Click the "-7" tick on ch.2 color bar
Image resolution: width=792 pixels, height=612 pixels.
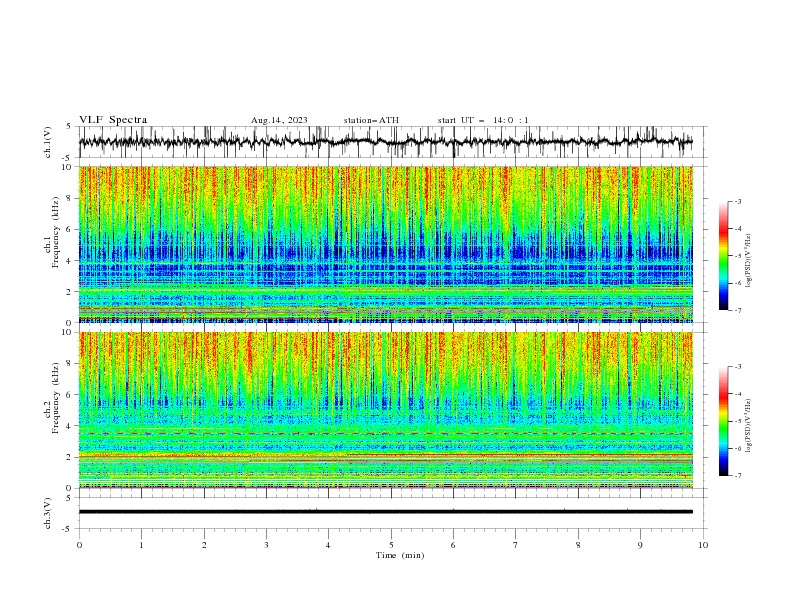click(x=737, y=476)
